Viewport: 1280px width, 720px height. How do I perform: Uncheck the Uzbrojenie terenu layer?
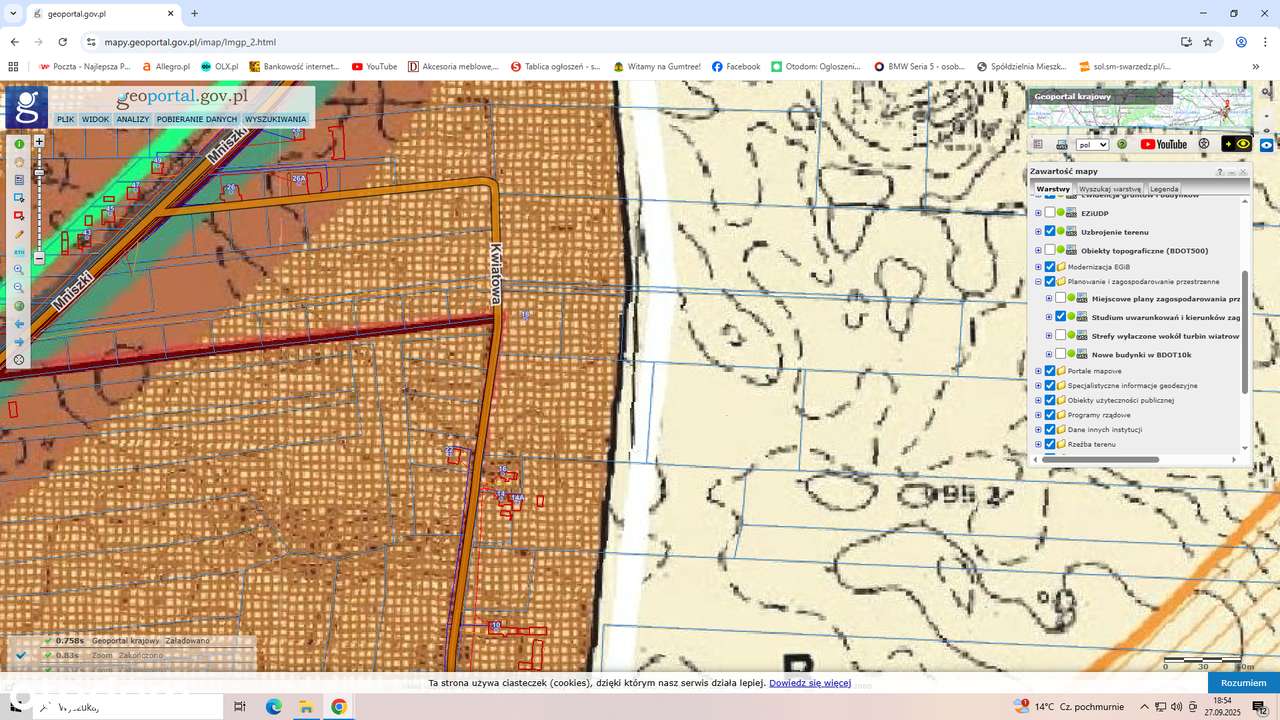pos(1050,231)
